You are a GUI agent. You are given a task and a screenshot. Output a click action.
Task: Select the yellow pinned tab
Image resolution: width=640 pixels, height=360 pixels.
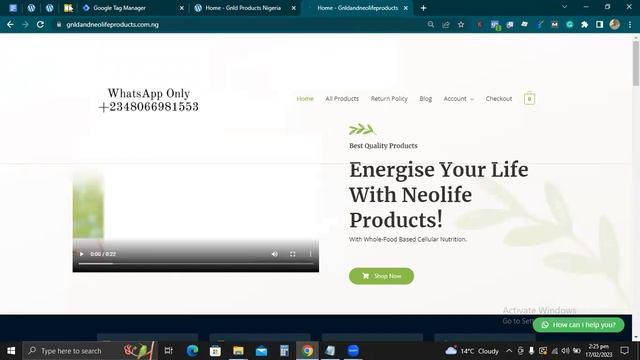click(68, 8)
